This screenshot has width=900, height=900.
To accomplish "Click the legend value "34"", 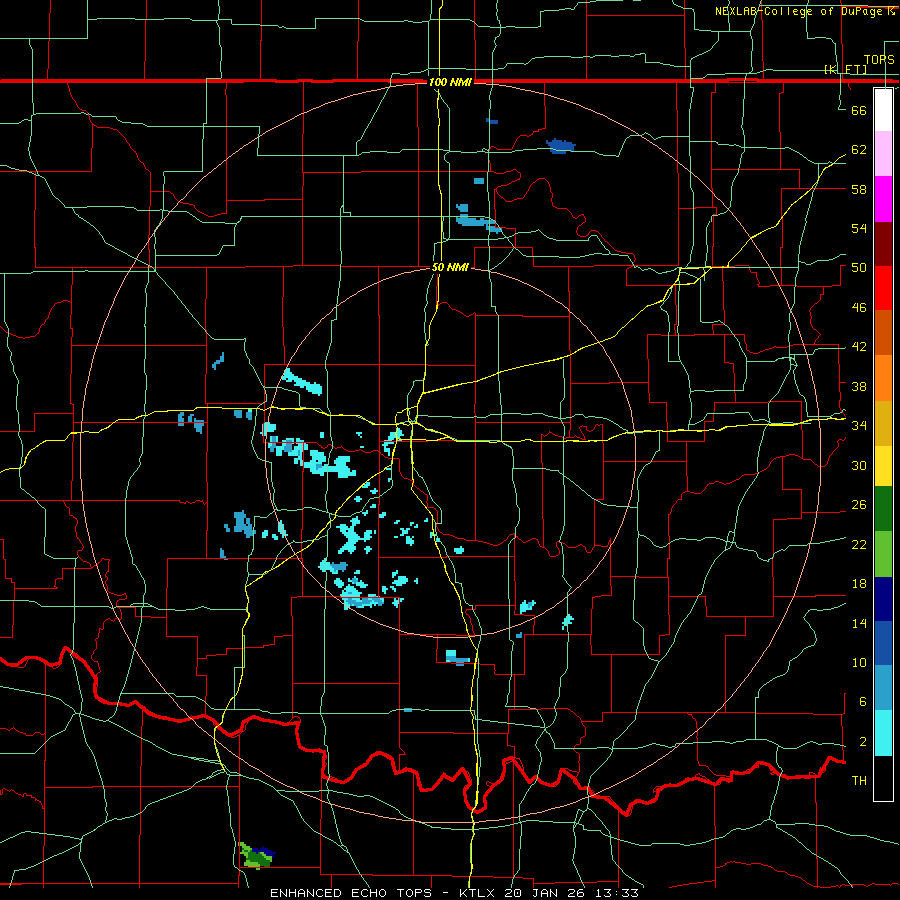I will (x=859, y=426).
